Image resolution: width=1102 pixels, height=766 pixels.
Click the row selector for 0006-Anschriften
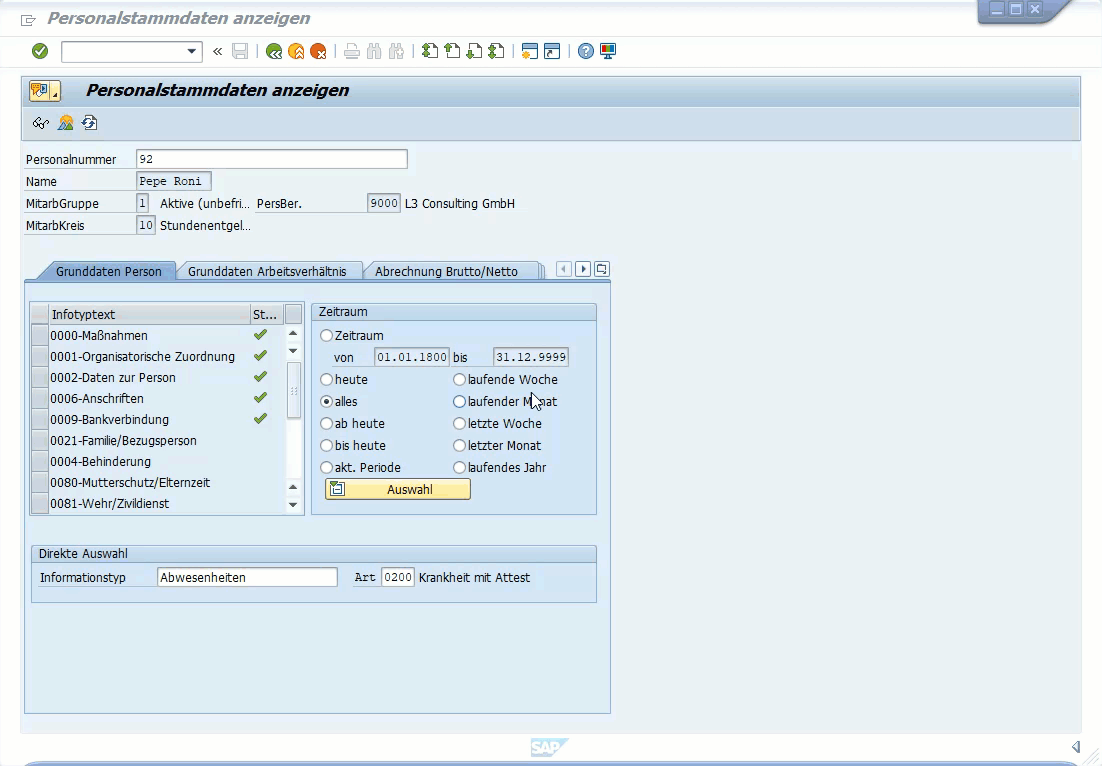coord(40,398)
